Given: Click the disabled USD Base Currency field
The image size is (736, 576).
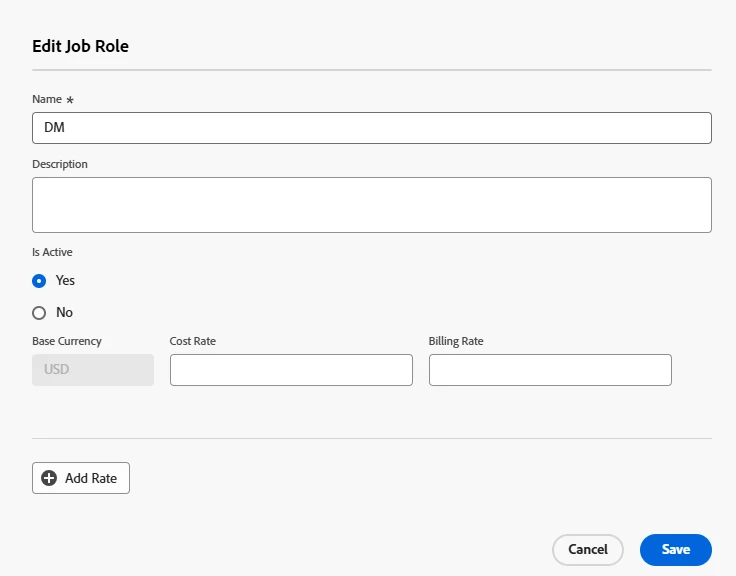Looking at the screenshot, I should point(93,370).
